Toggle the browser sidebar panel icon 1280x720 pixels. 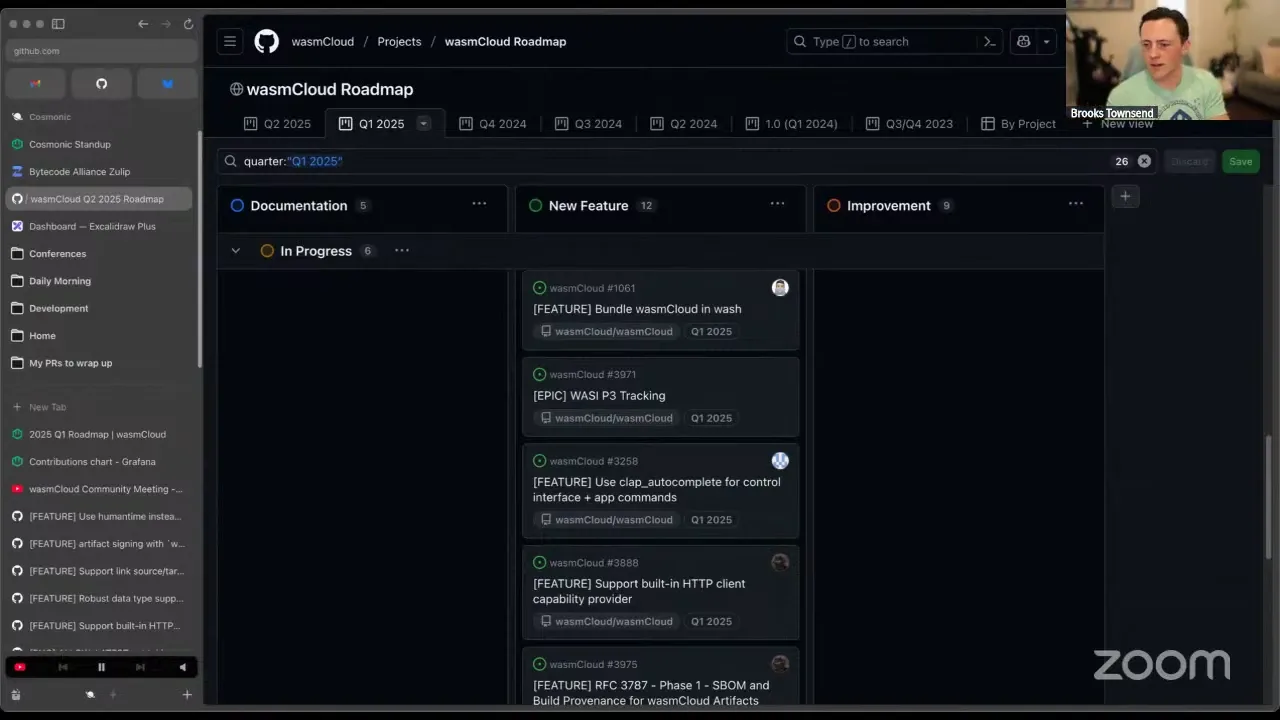pyautogui.click(x=58, y=24)
